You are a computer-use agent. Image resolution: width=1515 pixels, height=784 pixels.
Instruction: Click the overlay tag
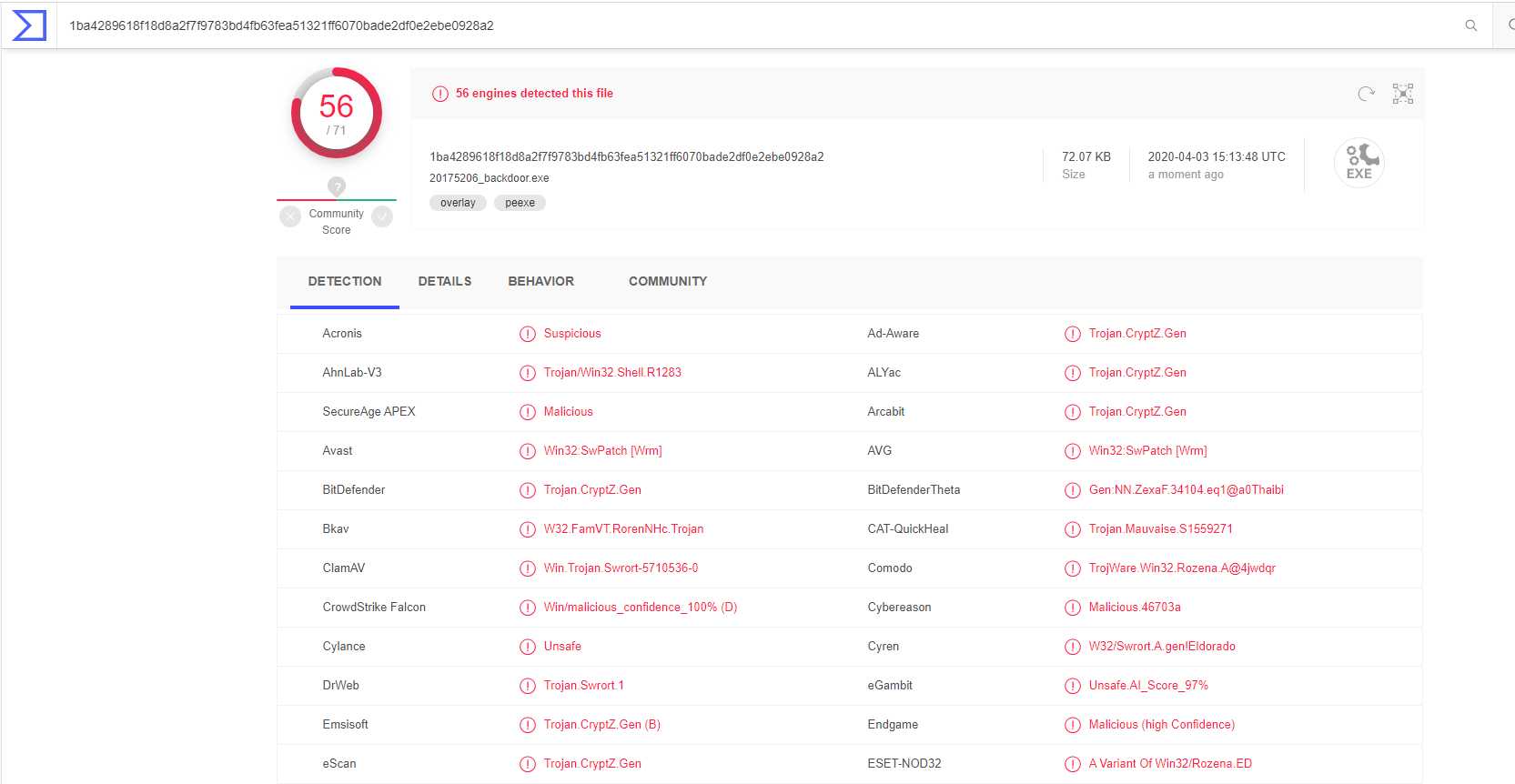458,203
